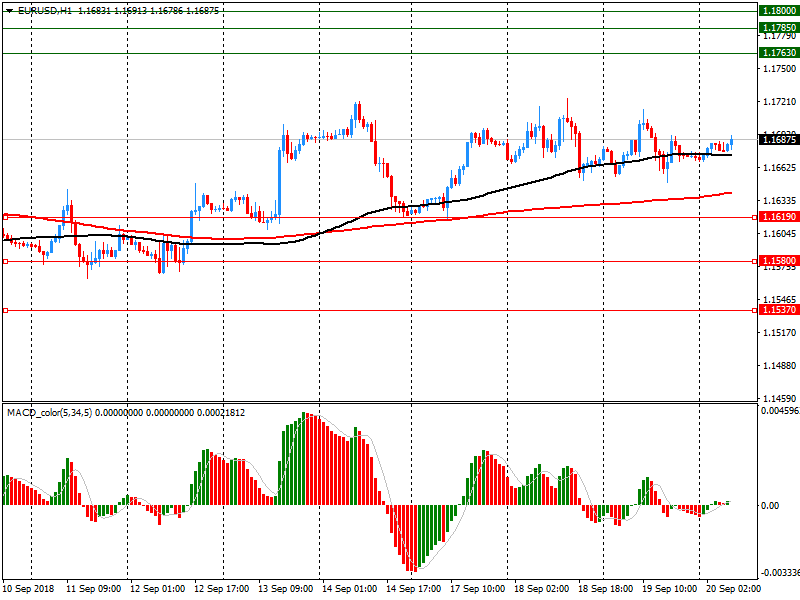Select the 10 Sep 2018 date label
The width and height of the screenshot is (800, 600).
[x=28, y=589]
